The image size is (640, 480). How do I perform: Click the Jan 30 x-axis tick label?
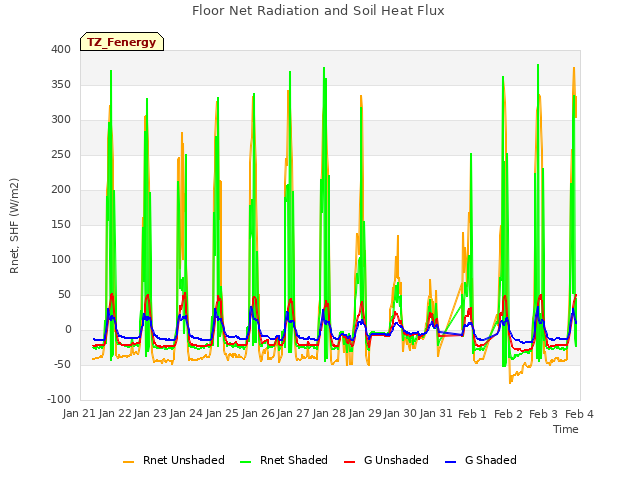(400, 414)
